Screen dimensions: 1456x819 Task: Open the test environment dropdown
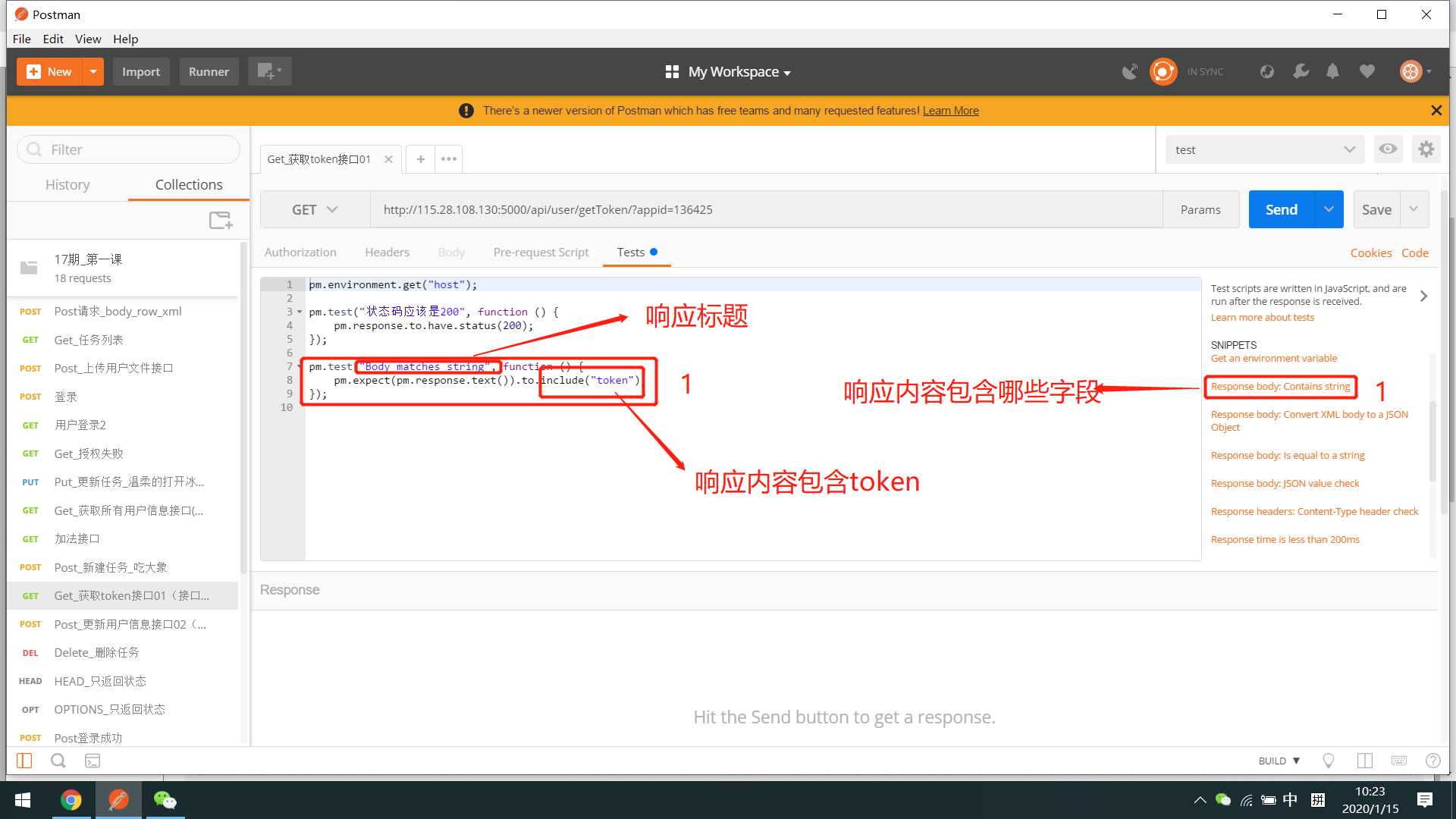tap(1265, 149)
